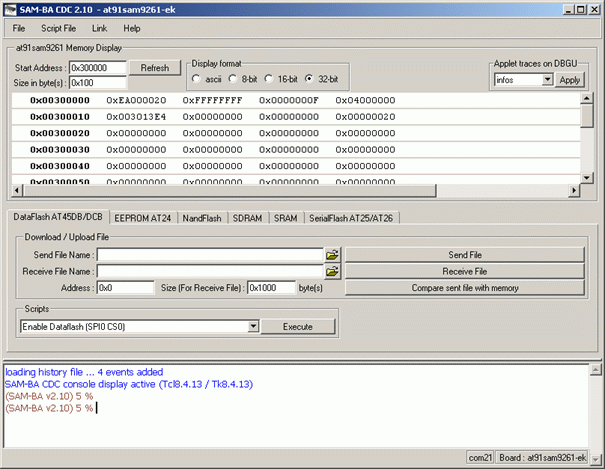Click the com21 status bar entry
605x469 pixels.
click(480, 457)
